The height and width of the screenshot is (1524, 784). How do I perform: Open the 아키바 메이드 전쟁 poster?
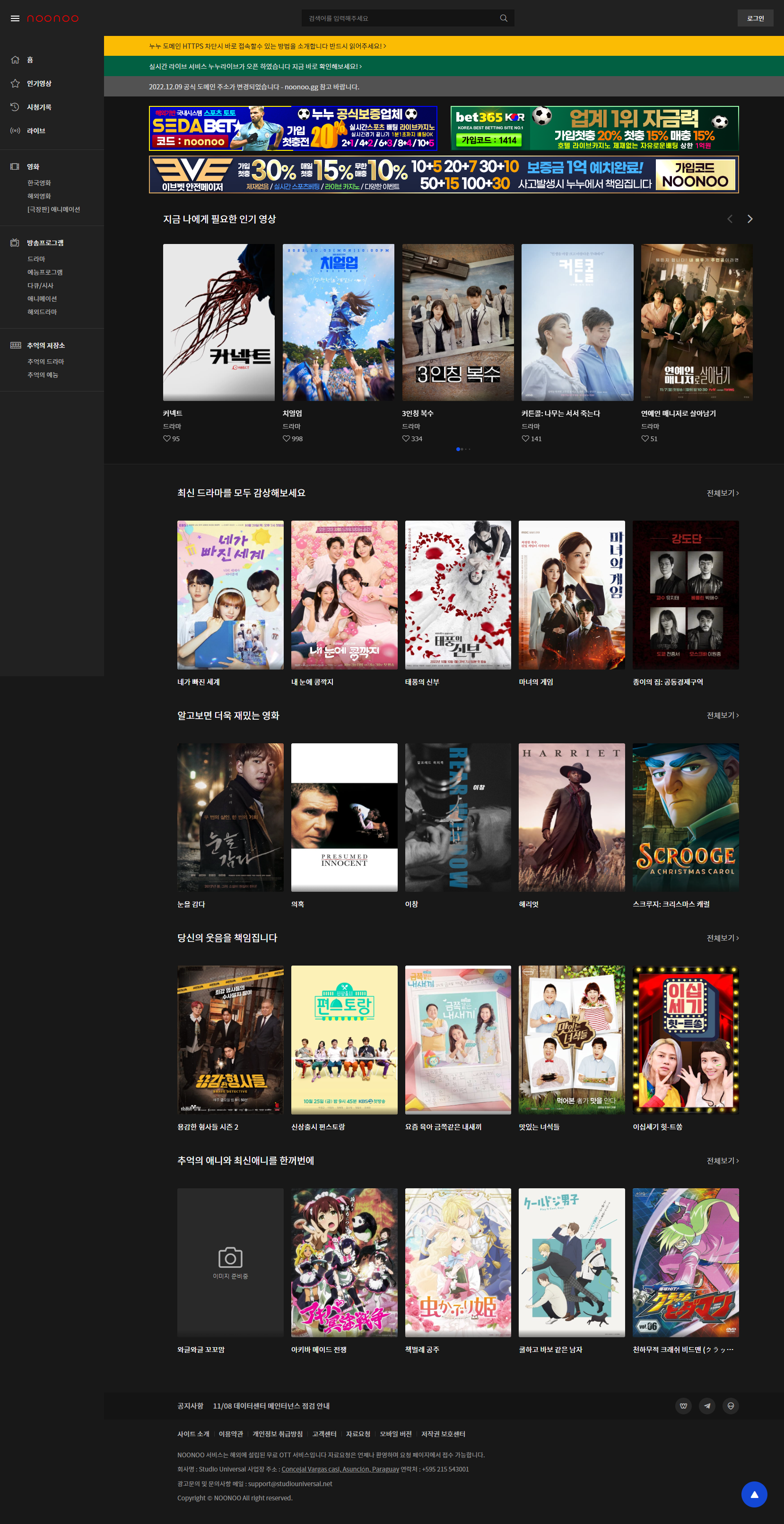pyautogui.click(x=344, y=1262)
